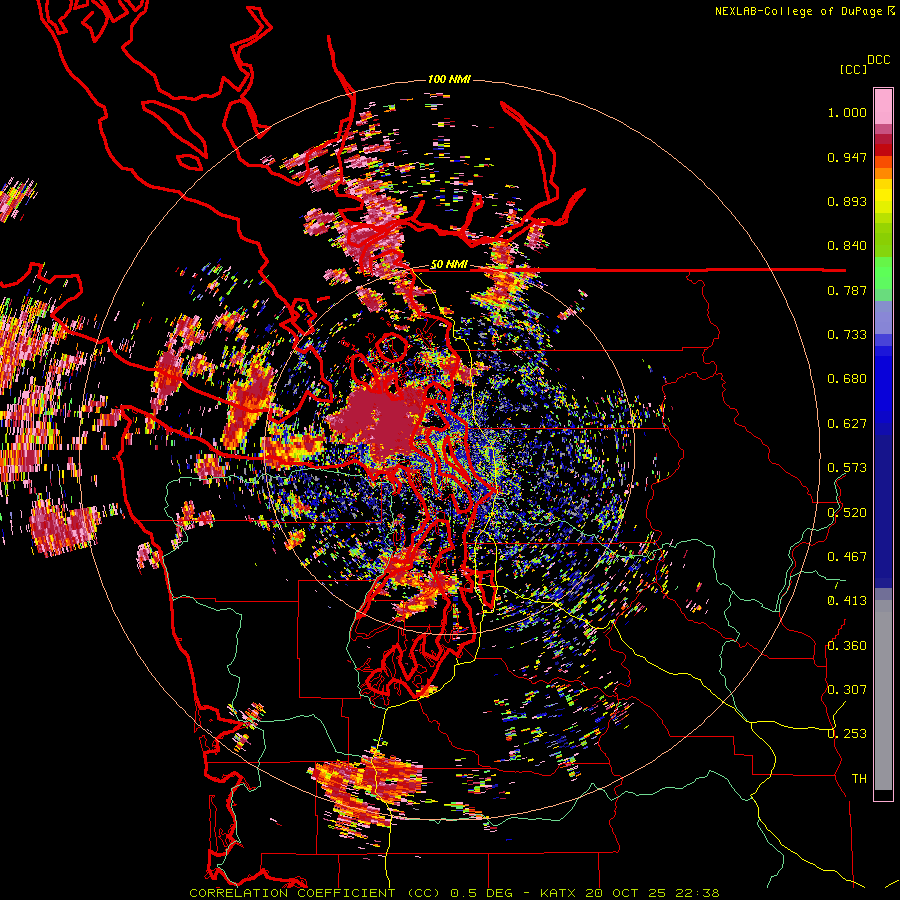Pick the light pink top color bar segment

pyautogui.click(x=883, y=107)
